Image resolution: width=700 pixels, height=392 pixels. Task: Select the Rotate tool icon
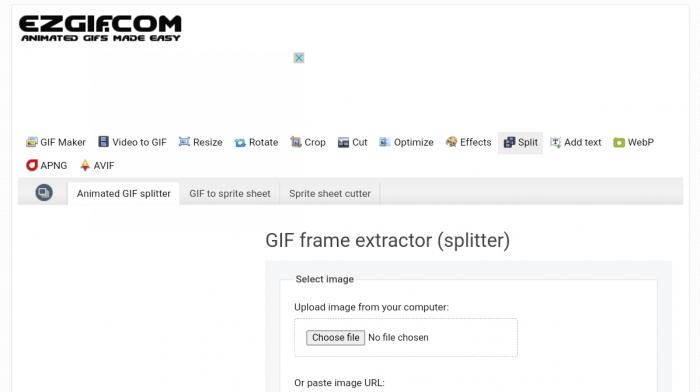click(240, 142)
